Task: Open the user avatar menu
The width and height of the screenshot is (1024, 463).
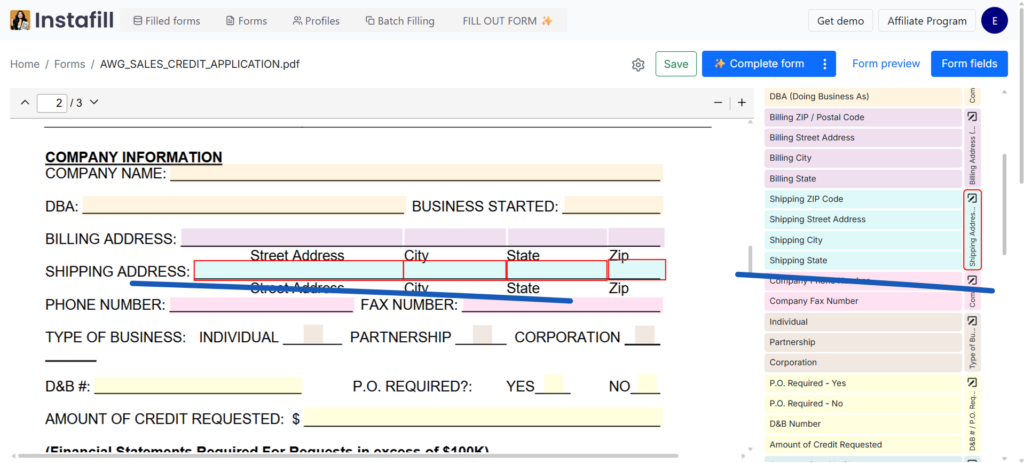Action: point(994,20)
